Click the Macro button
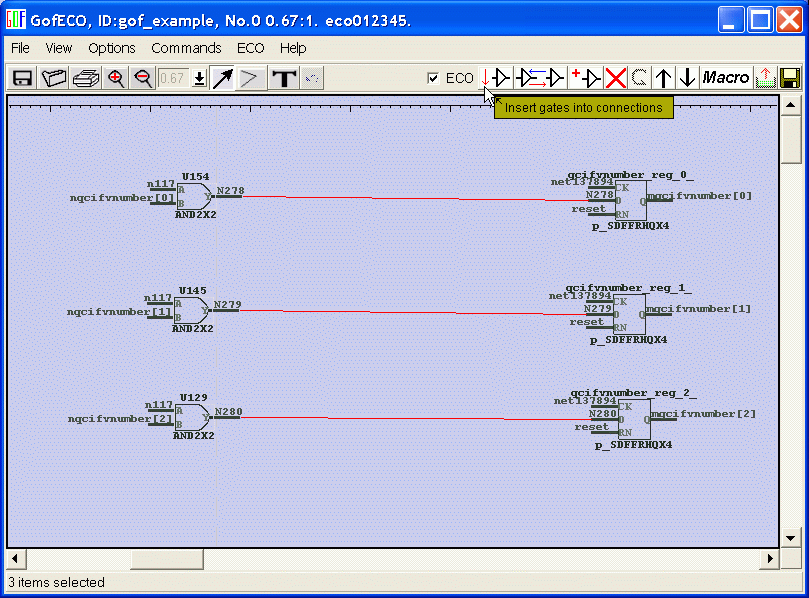Image resolution: width=809 pixels, height=598 pixels. coord(726,78)
